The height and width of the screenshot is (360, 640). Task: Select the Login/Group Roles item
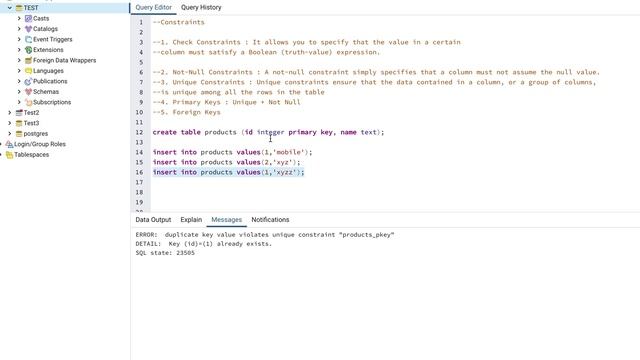pyautogui.click(x=40, y=144)
